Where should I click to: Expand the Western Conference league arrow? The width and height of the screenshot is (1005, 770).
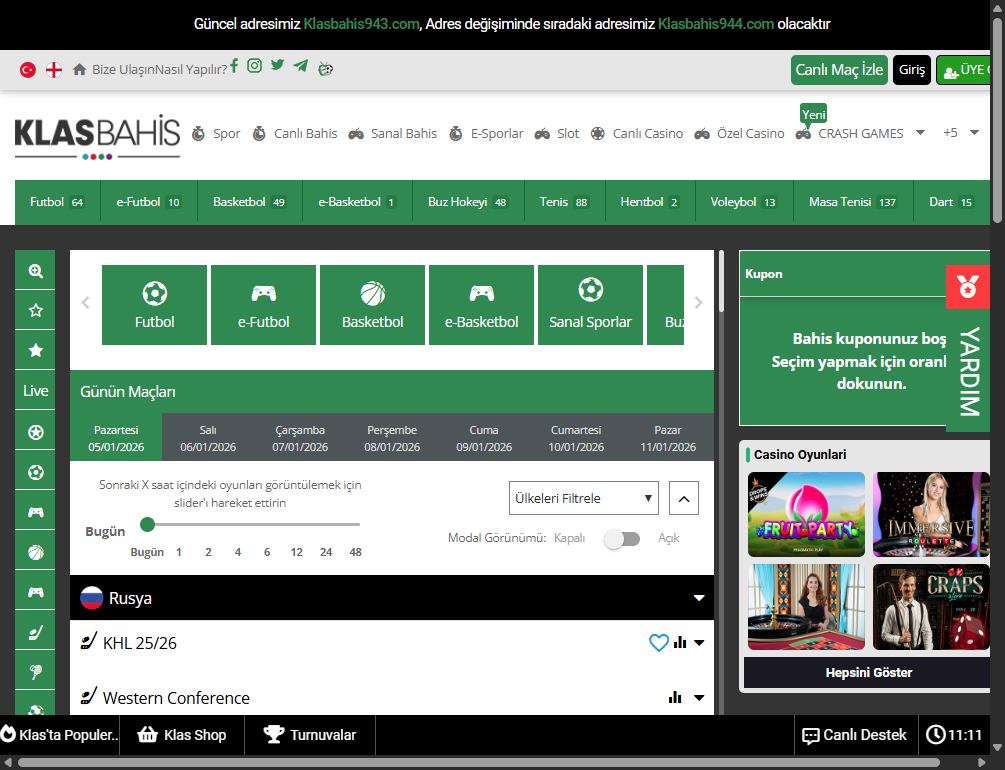click(699, 698)
